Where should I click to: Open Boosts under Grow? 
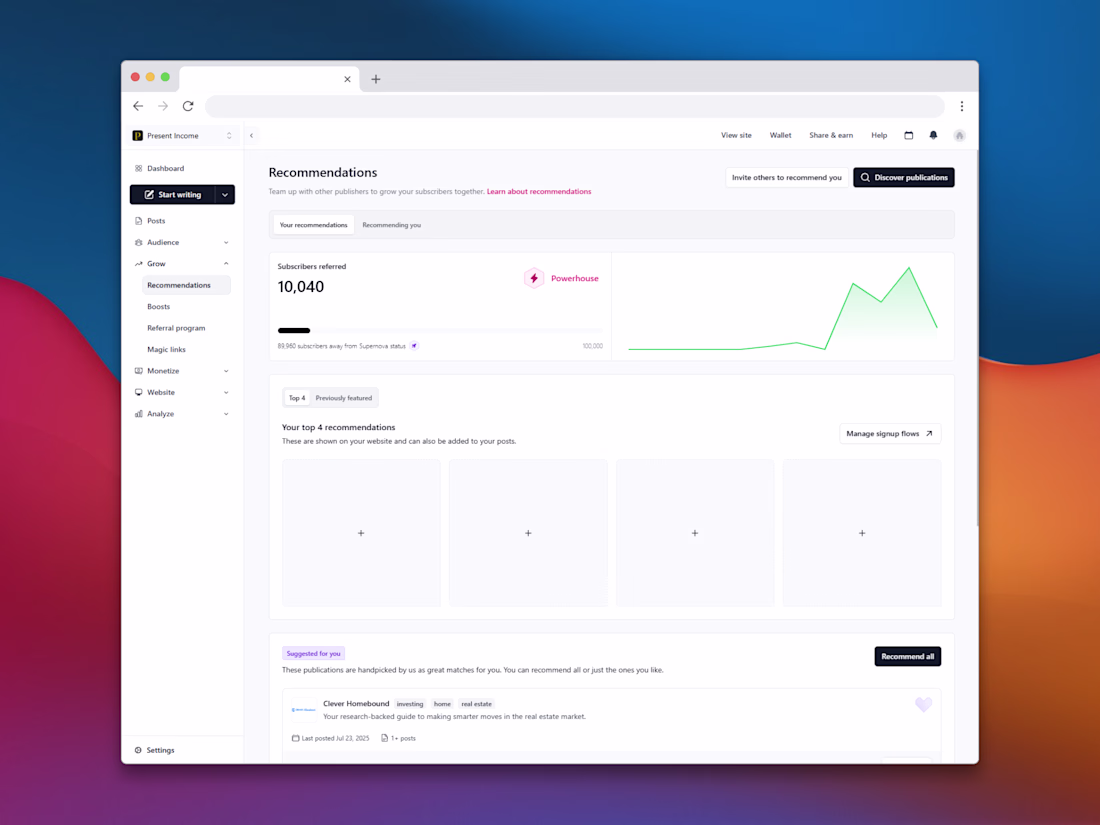159,307
